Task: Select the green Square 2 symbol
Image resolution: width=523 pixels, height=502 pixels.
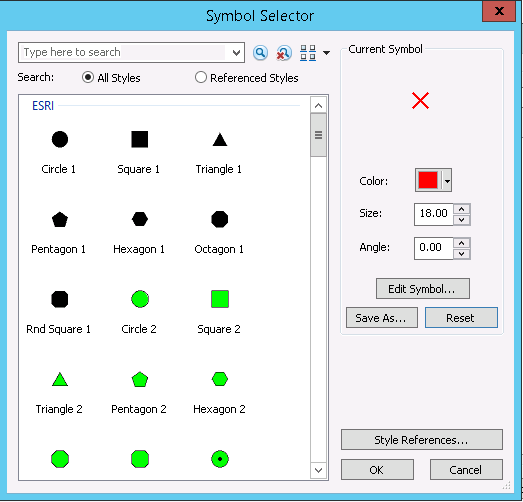Action: tap(220, 299)
